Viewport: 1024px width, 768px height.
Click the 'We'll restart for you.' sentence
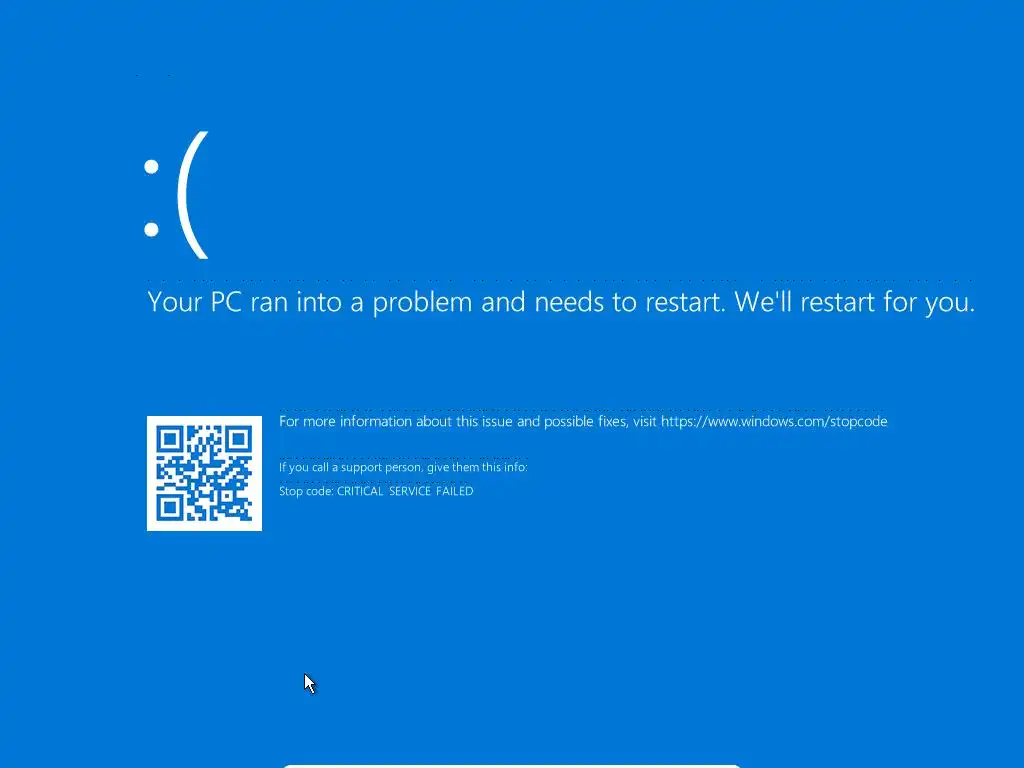[x=854, y=302]
